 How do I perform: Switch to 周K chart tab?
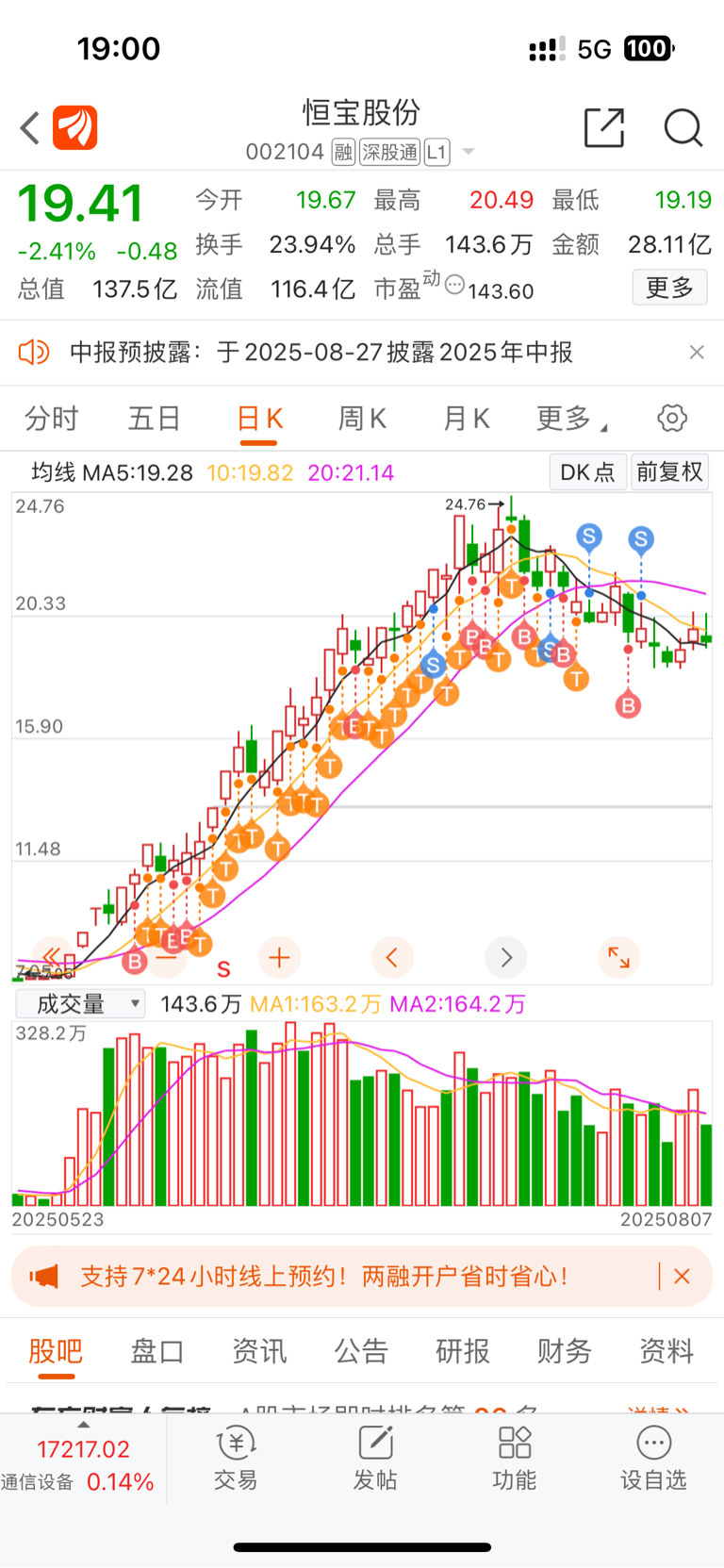[x=362, y=418]
